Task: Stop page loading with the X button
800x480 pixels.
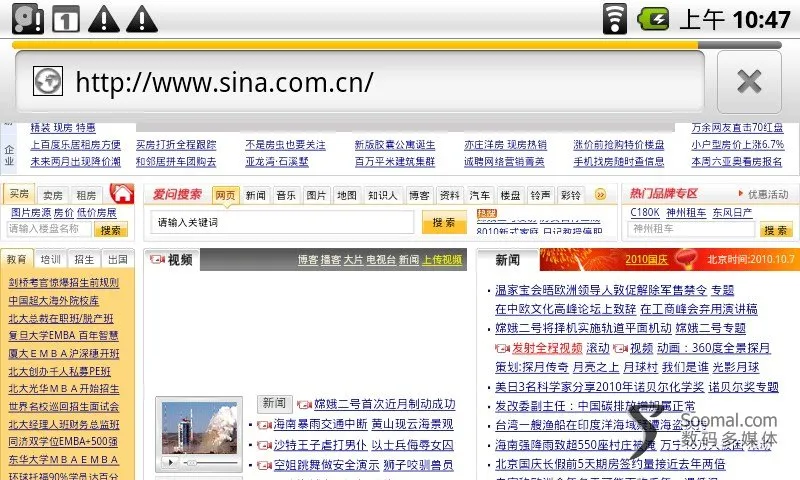Action: click(x=749, y=82)
